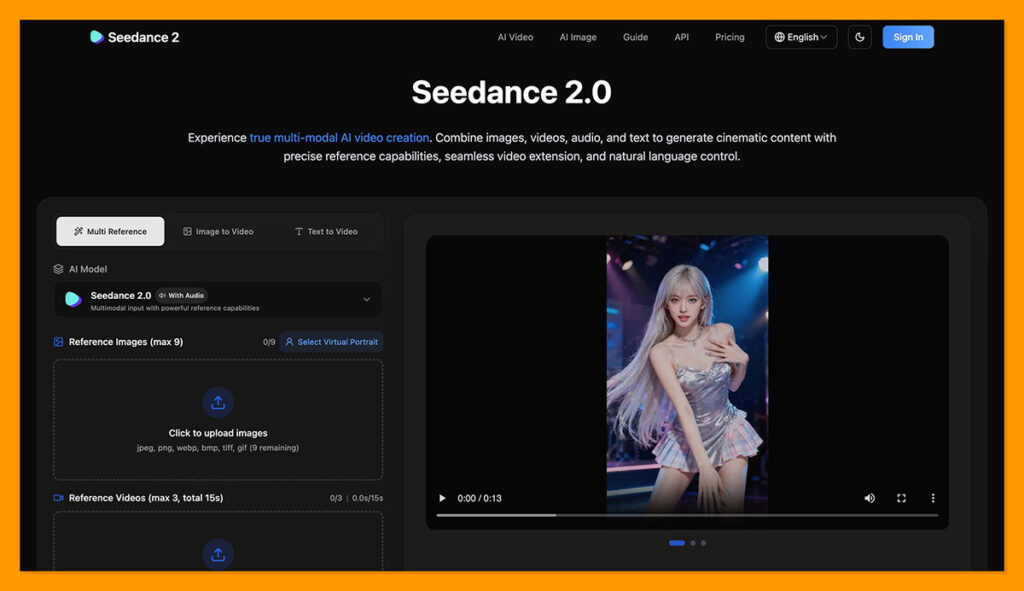Click the 0:00 / 0:13 time display

[x=479, y=498]
